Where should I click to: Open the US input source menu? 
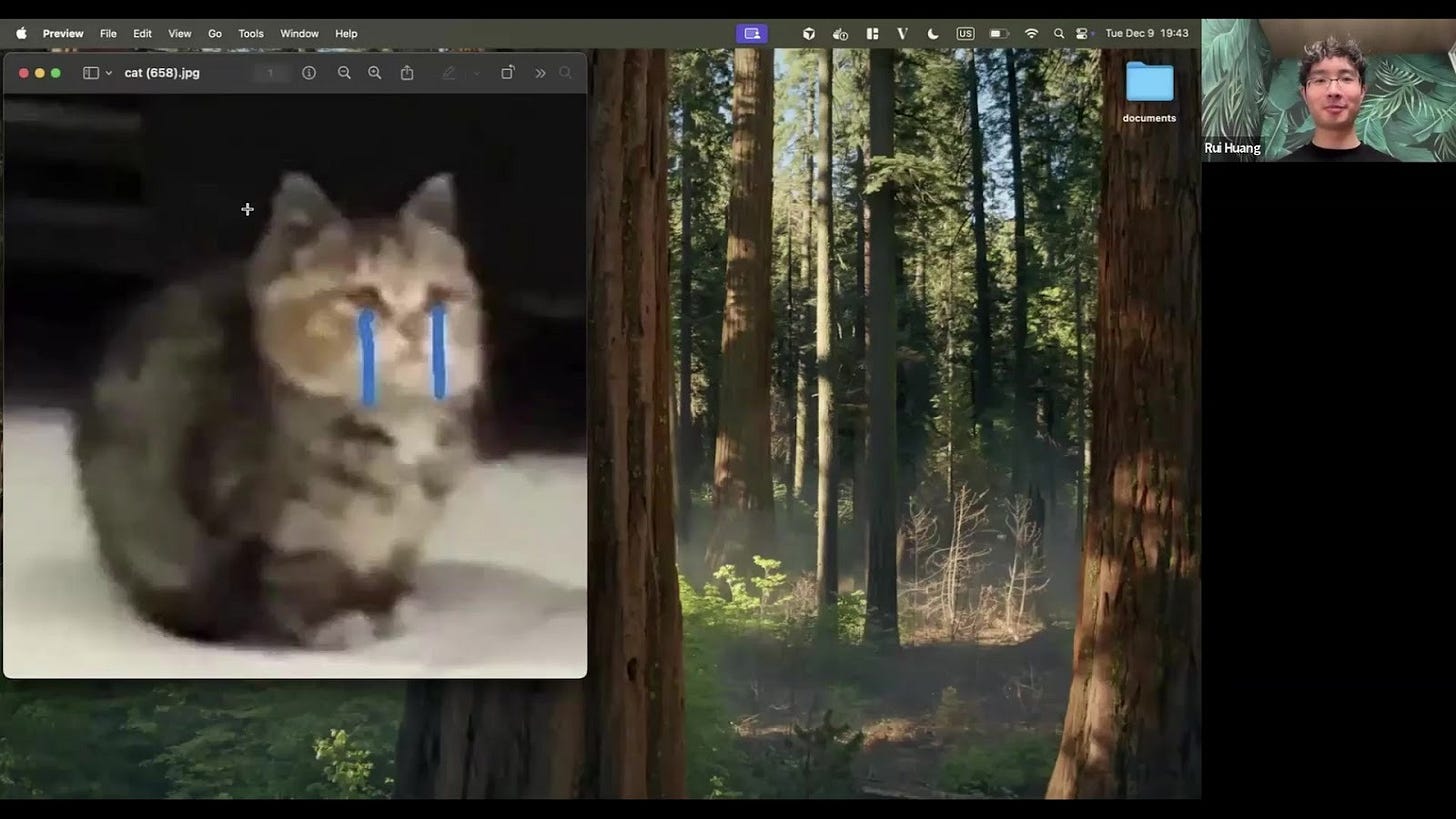pos(965,33)
